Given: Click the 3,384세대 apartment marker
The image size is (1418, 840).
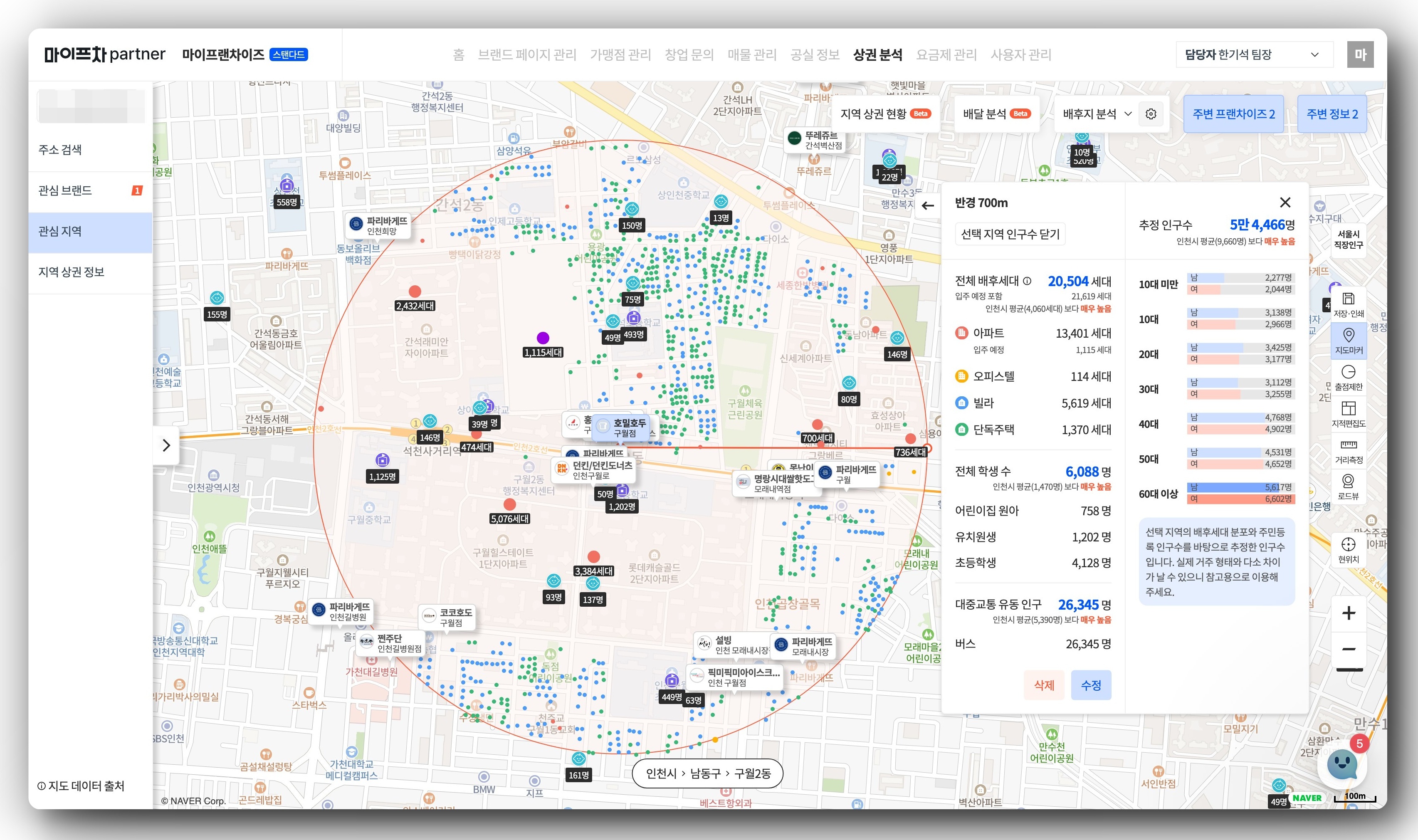Looking at the screenshot, I should pos(593,556).
